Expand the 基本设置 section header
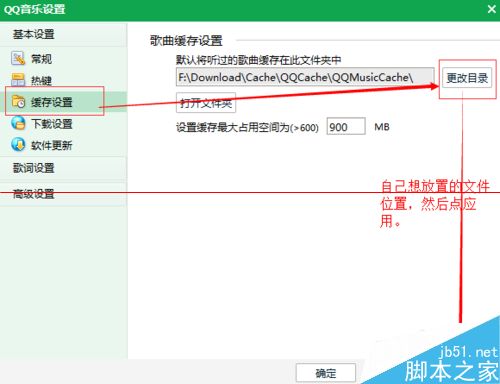Screen dimensions: 500x384 coord(63,34)
